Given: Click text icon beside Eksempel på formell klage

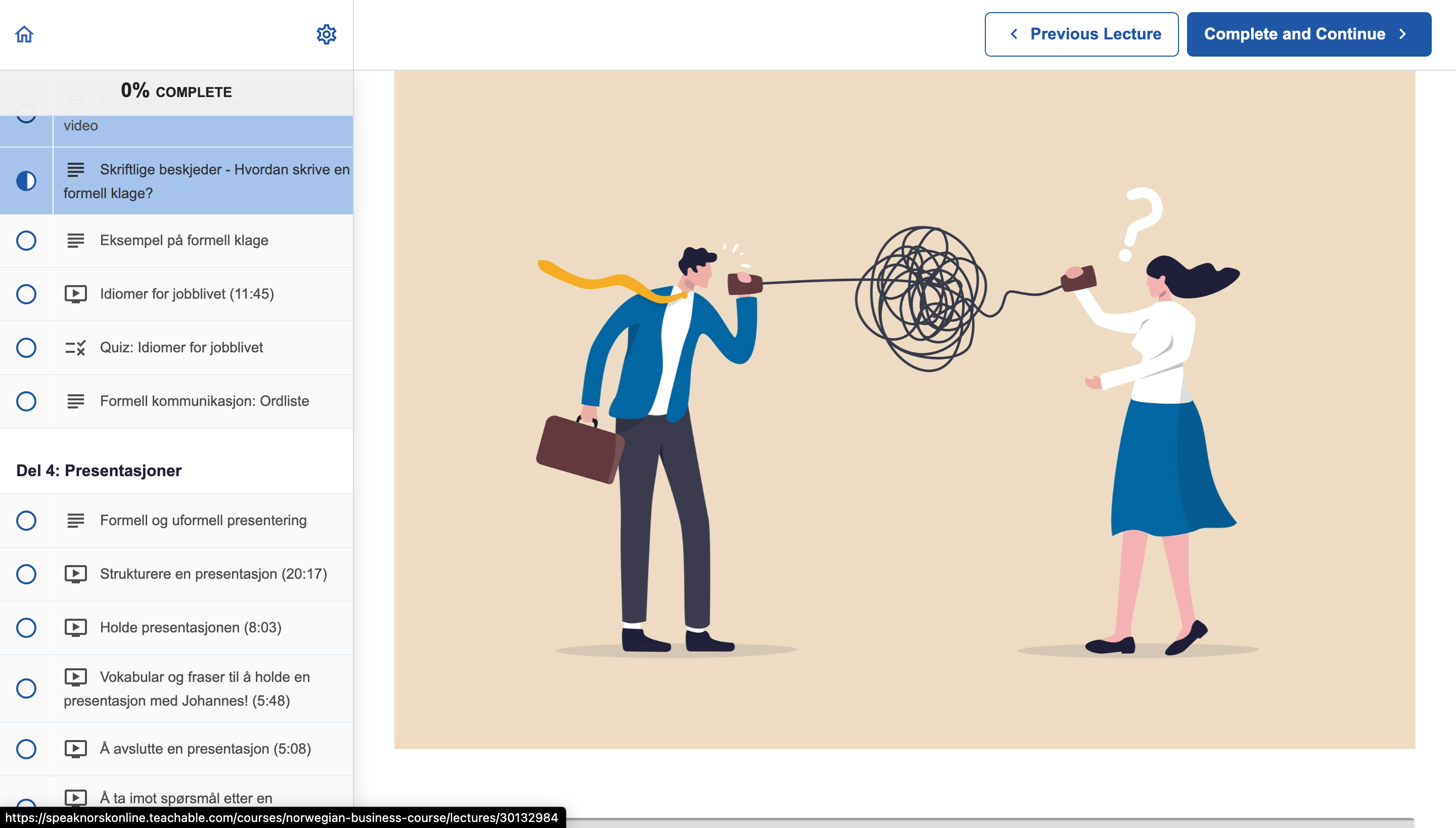Looking at the screenshot, I should 76,241.
